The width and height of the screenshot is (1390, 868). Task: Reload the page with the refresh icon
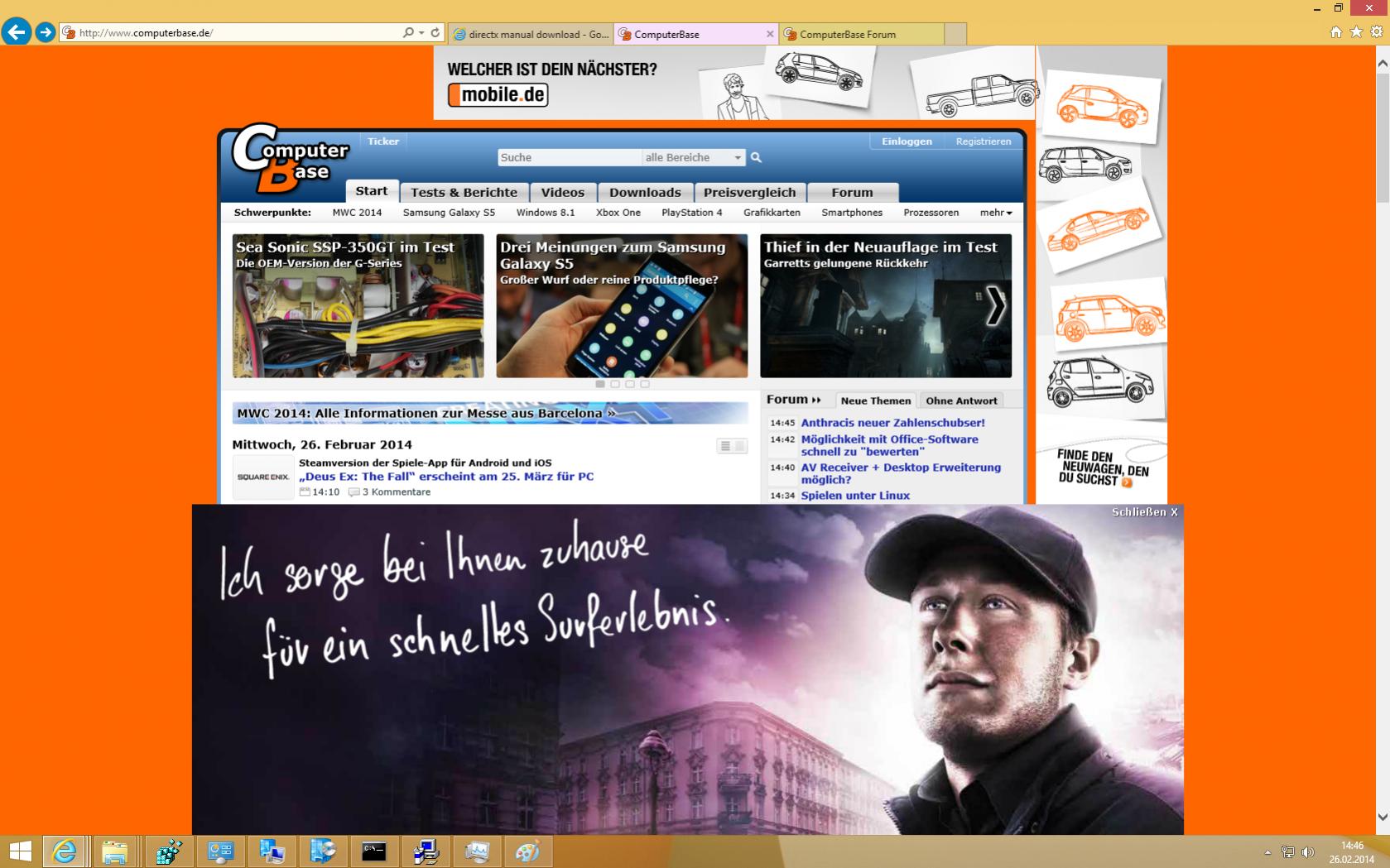pyautogui.click(x=435, y=33)
